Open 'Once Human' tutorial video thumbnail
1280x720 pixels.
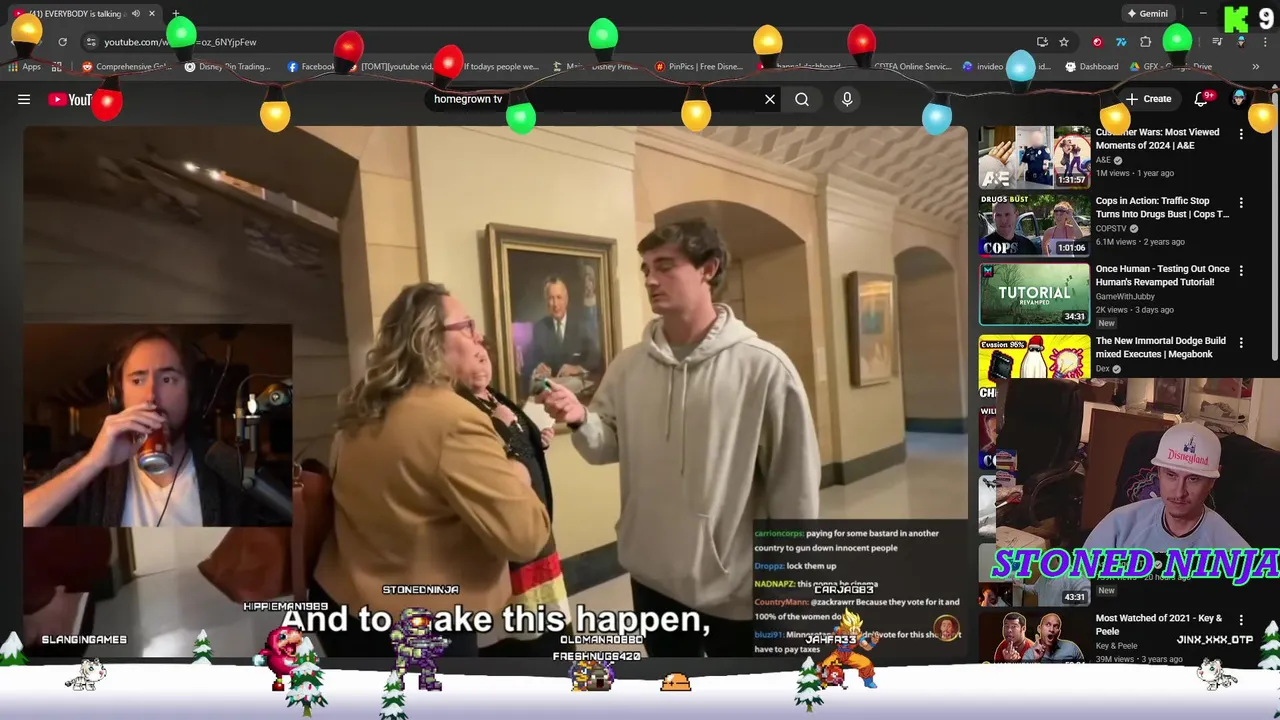click(1034, 294)
